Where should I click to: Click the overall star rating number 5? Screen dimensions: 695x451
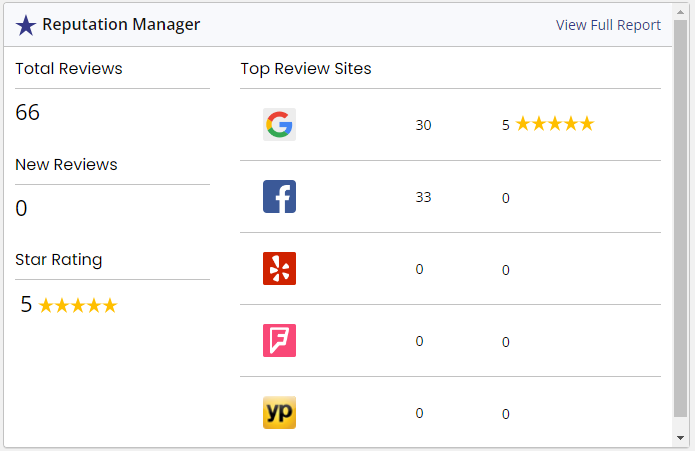[26, 305]
